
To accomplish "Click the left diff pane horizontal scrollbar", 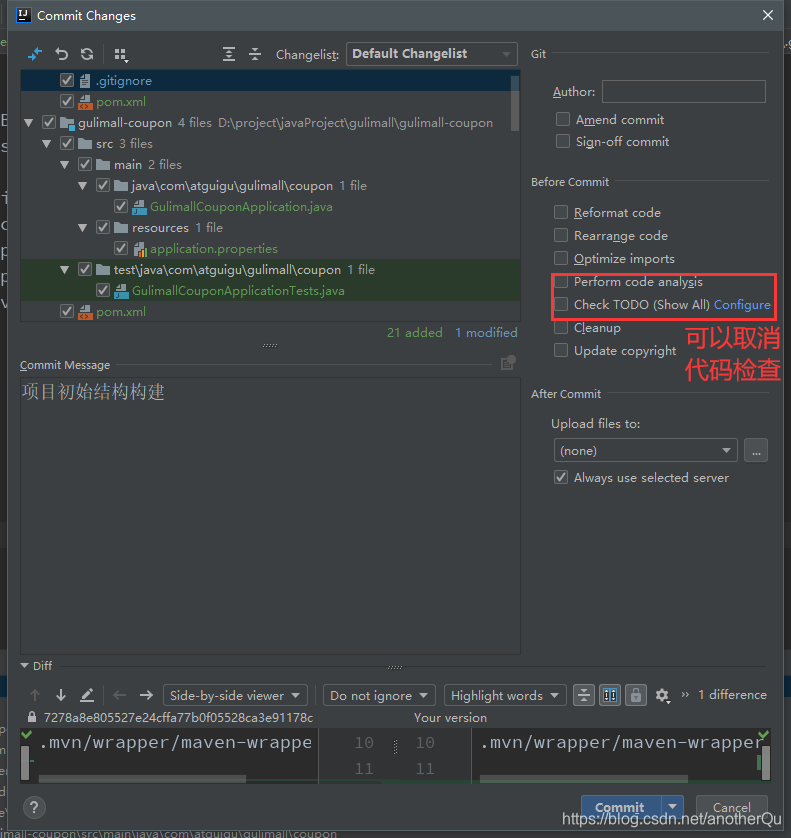I will [142, 779].
